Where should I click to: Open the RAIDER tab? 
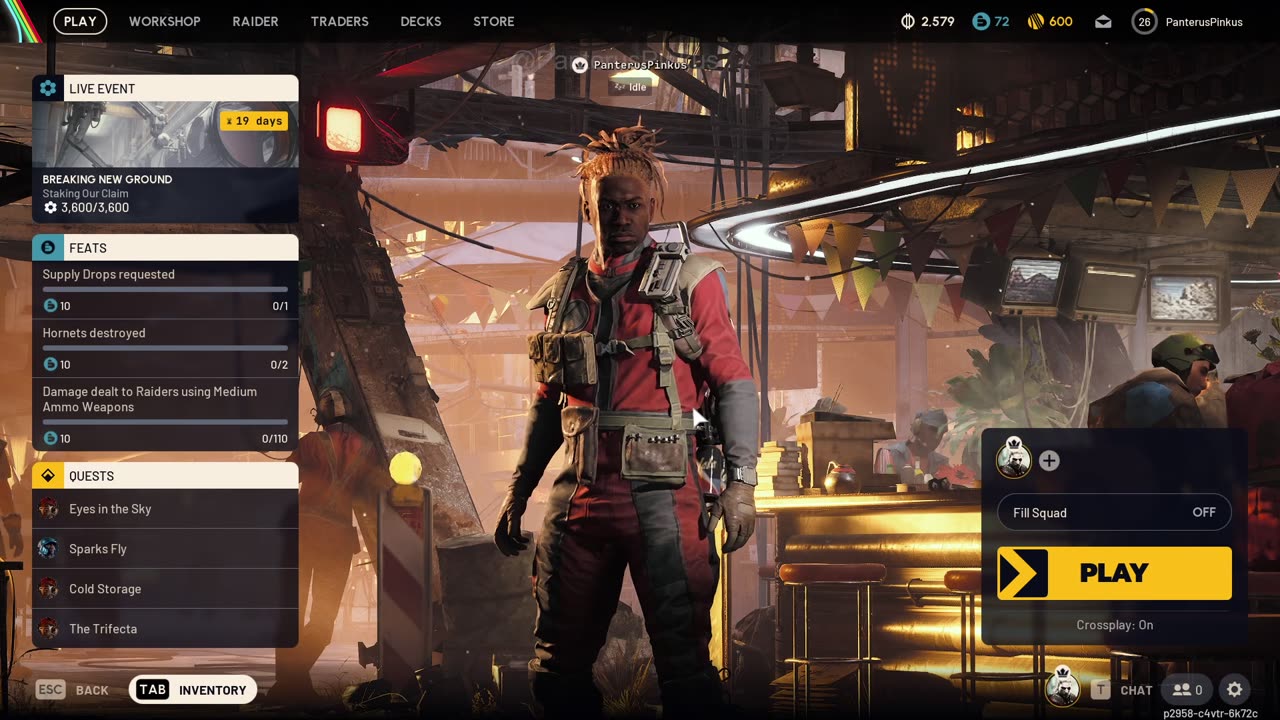pyautogui.click(x=255, y=21)
